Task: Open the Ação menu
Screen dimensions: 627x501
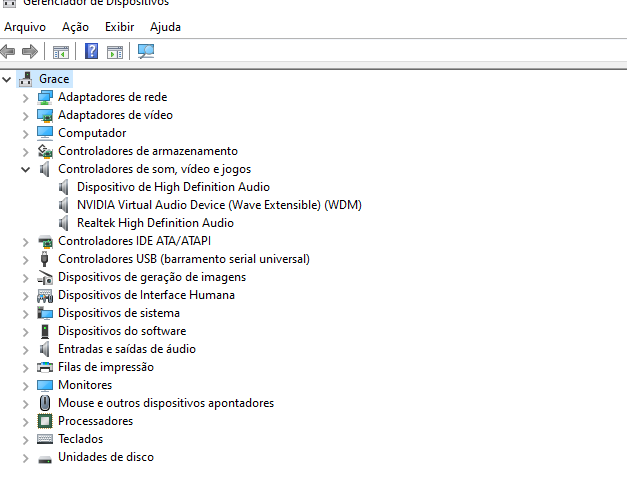Action: coord(75,27)
